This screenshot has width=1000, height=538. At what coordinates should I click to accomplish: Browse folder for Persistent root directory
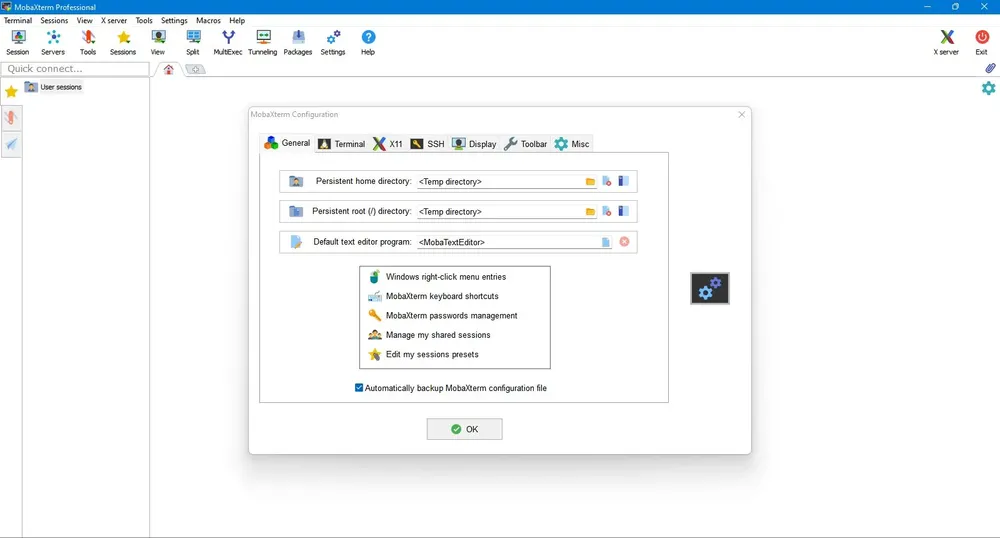click(590, 212)
